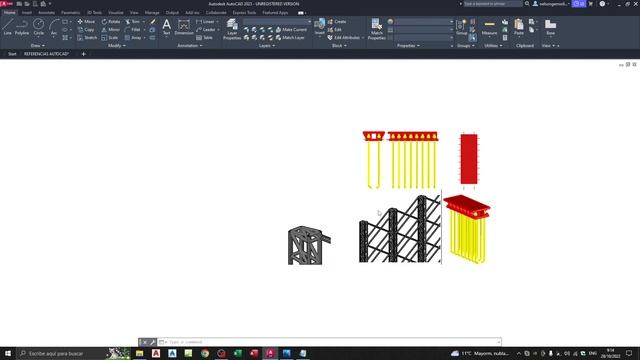The image size is (640, 360).
Task: Open the Insert ribbon tab
Action: pos(27,13)
